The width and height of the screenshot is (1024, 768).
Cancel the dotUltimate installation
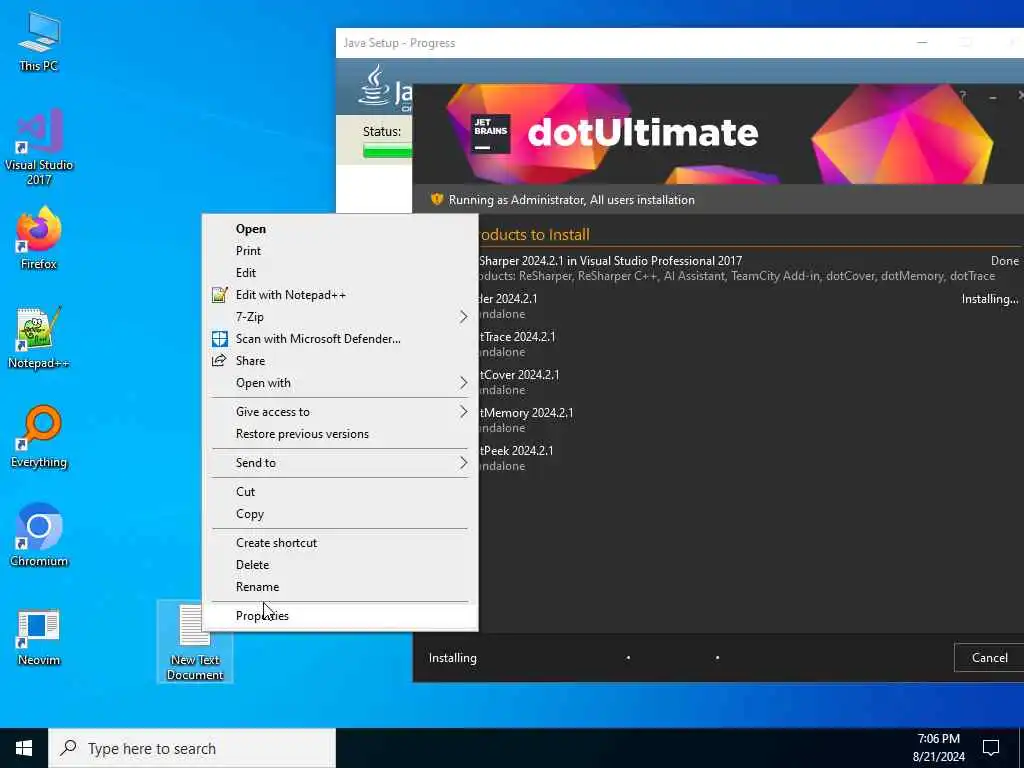click(x=989, y=658)
